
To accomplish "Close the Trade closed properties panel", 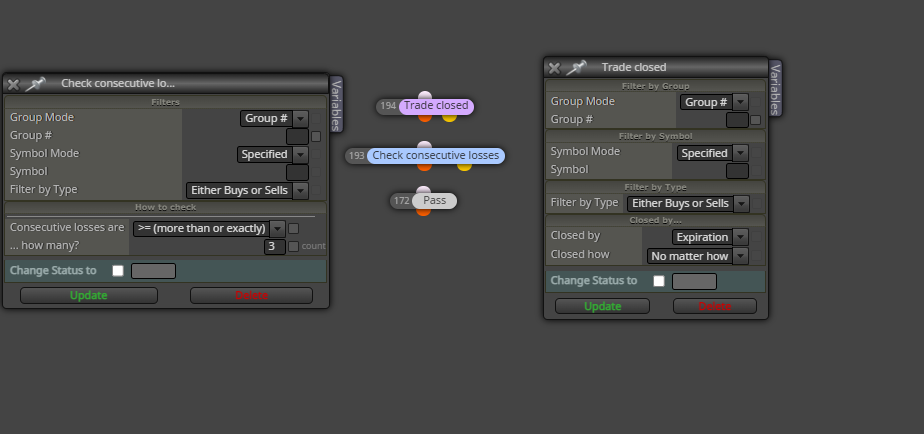I will click(x=554, y=68).
